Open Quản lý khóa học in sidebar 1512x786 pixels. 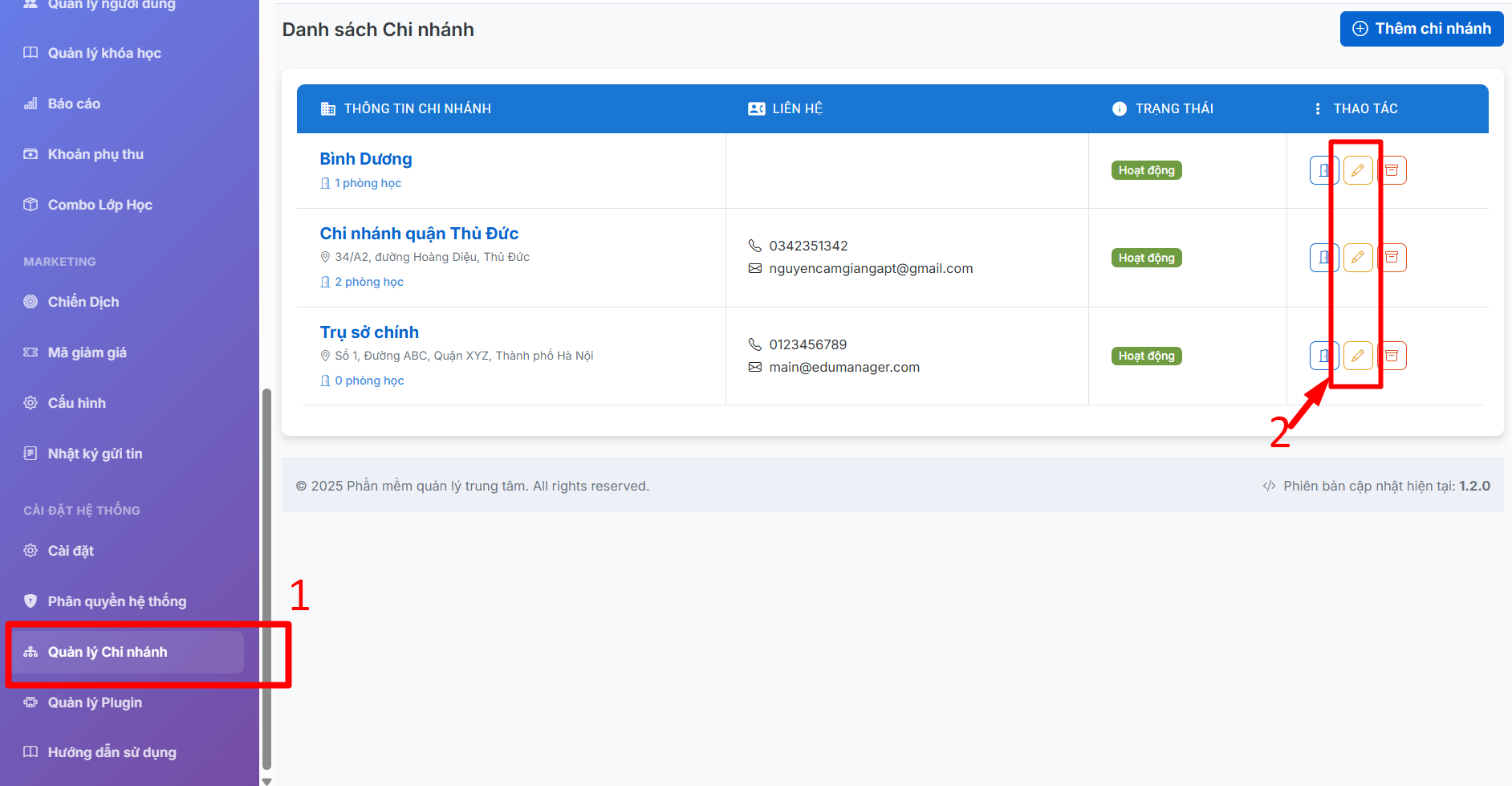pos(104,53)
